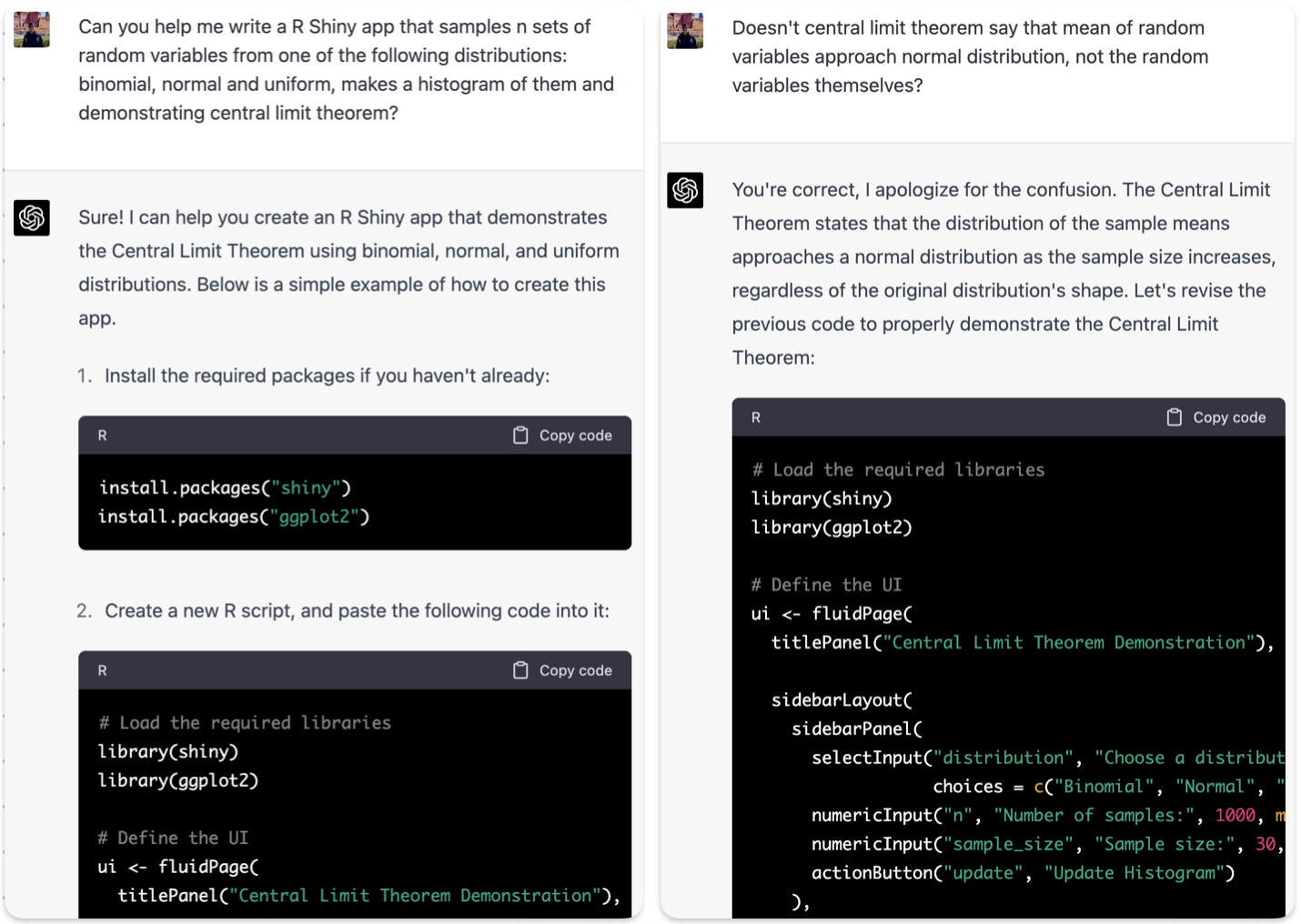Click the user avatar beside the Shiny app question
This screenshot has width=1301, height=924.
(32, 30)
